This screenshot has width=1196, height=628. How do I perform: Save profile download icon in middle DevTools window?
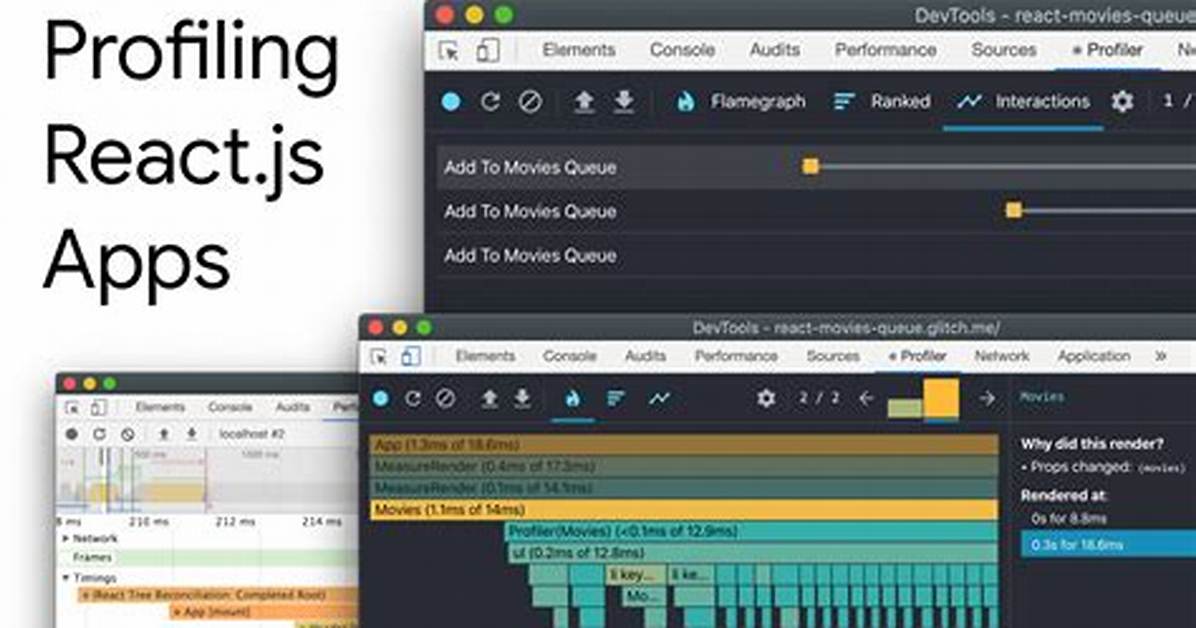coord(522,398)
